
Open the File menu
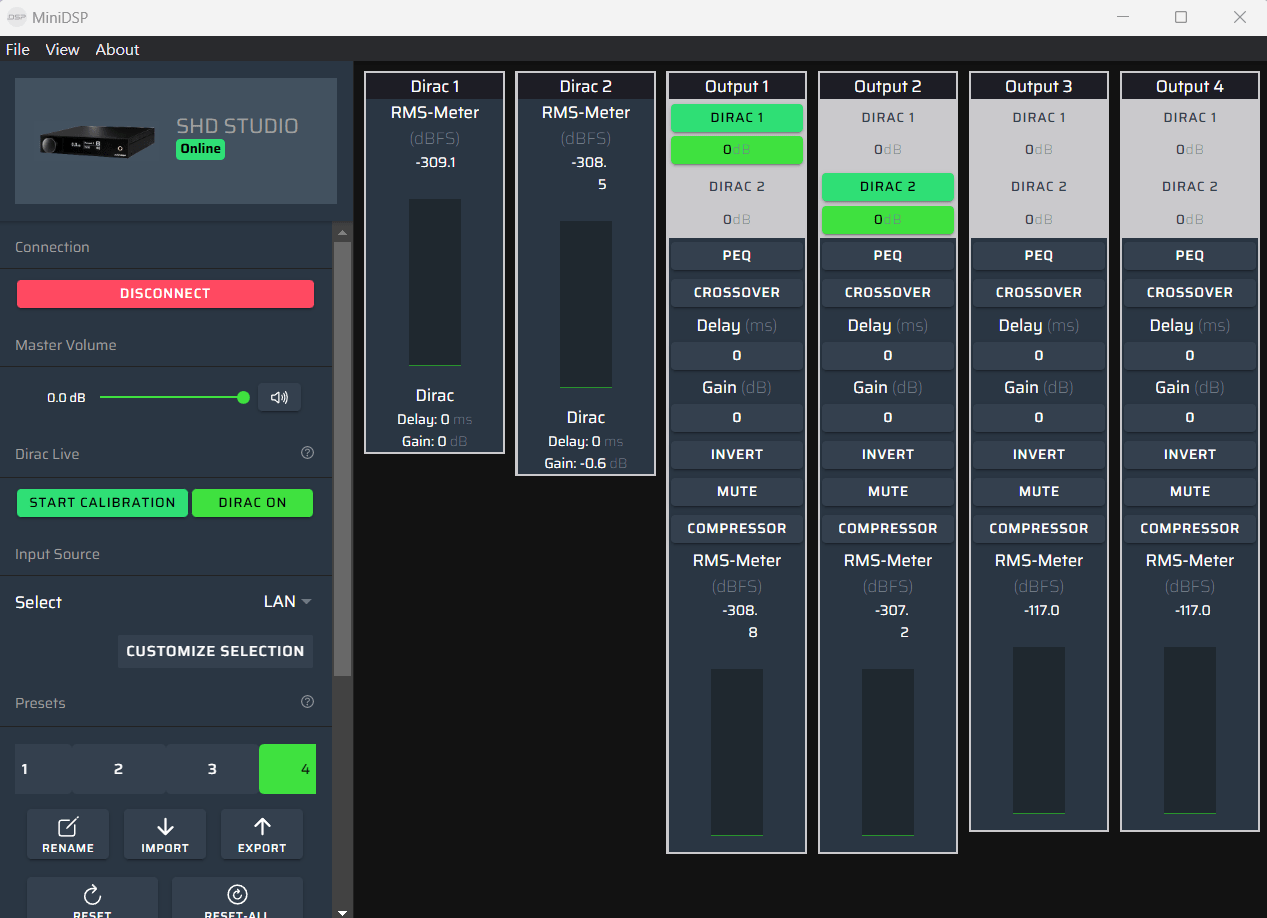point(18,49)
